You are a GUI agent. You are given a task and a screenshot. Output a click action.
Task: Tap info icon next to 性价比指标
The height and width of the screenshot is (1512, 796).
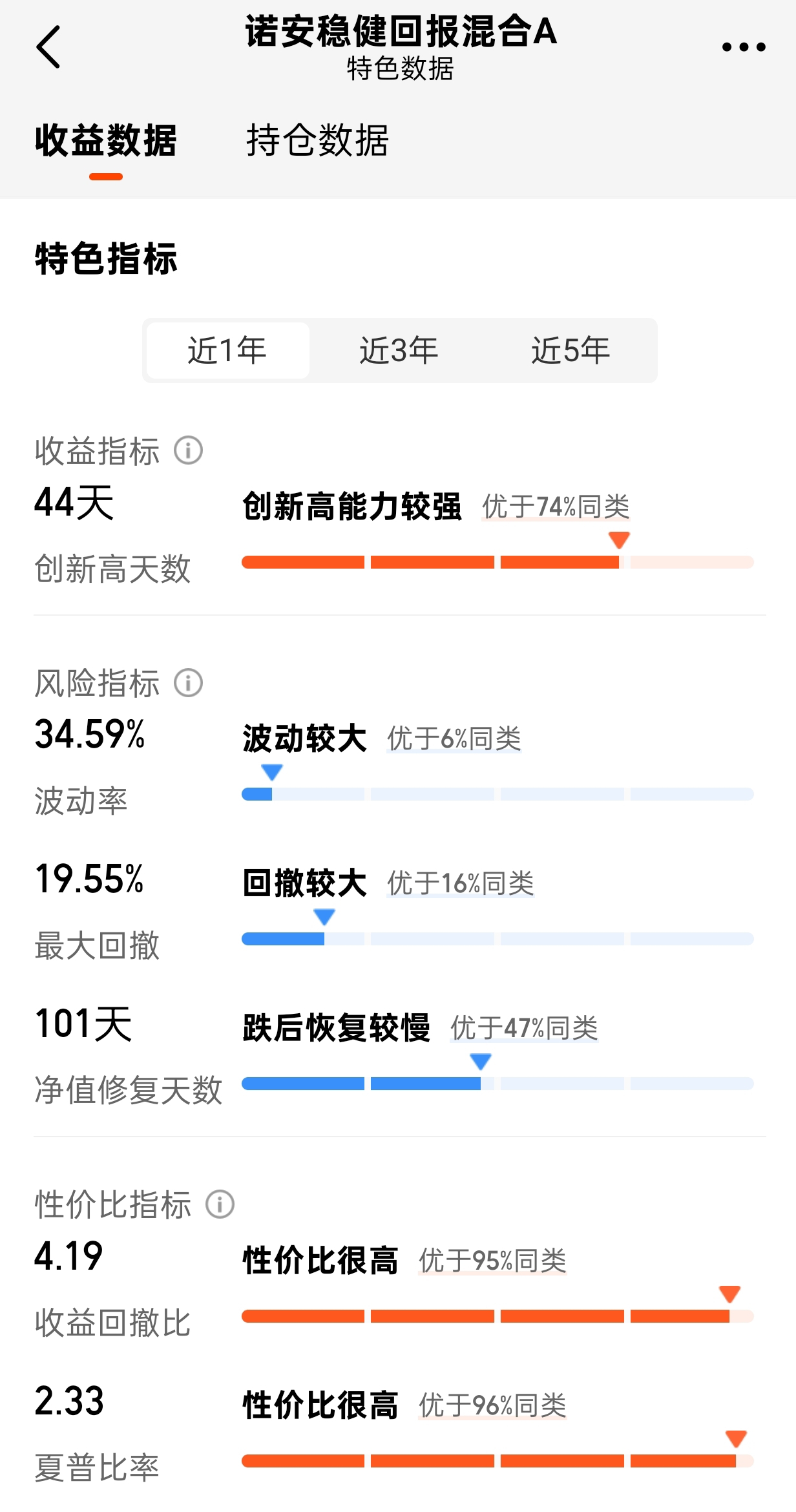[x=220, y=1204]
